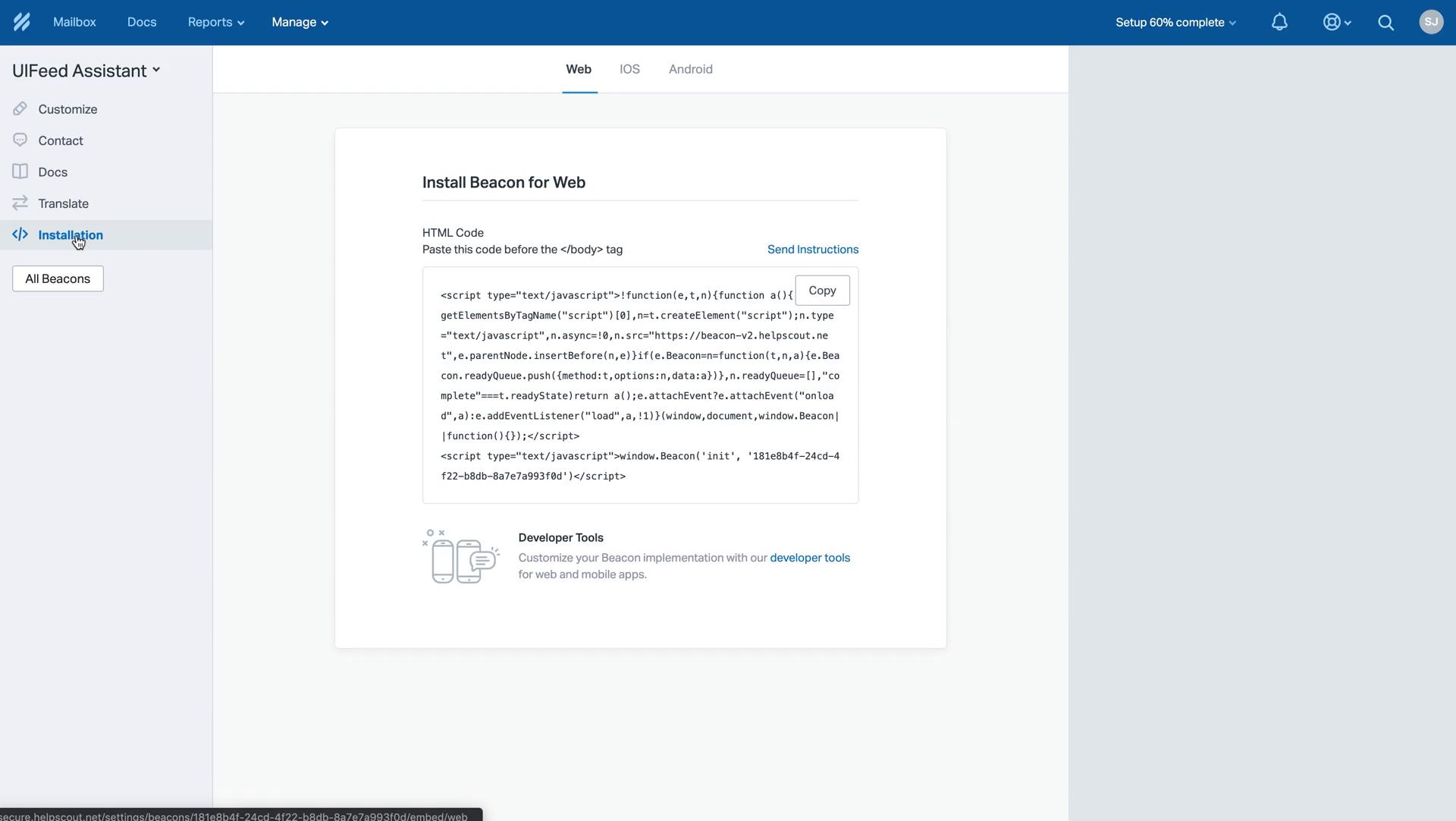The image size is (1456, 821).
Task: Expand Setup 60% complete dropdown
Action: pos(1175,22)
